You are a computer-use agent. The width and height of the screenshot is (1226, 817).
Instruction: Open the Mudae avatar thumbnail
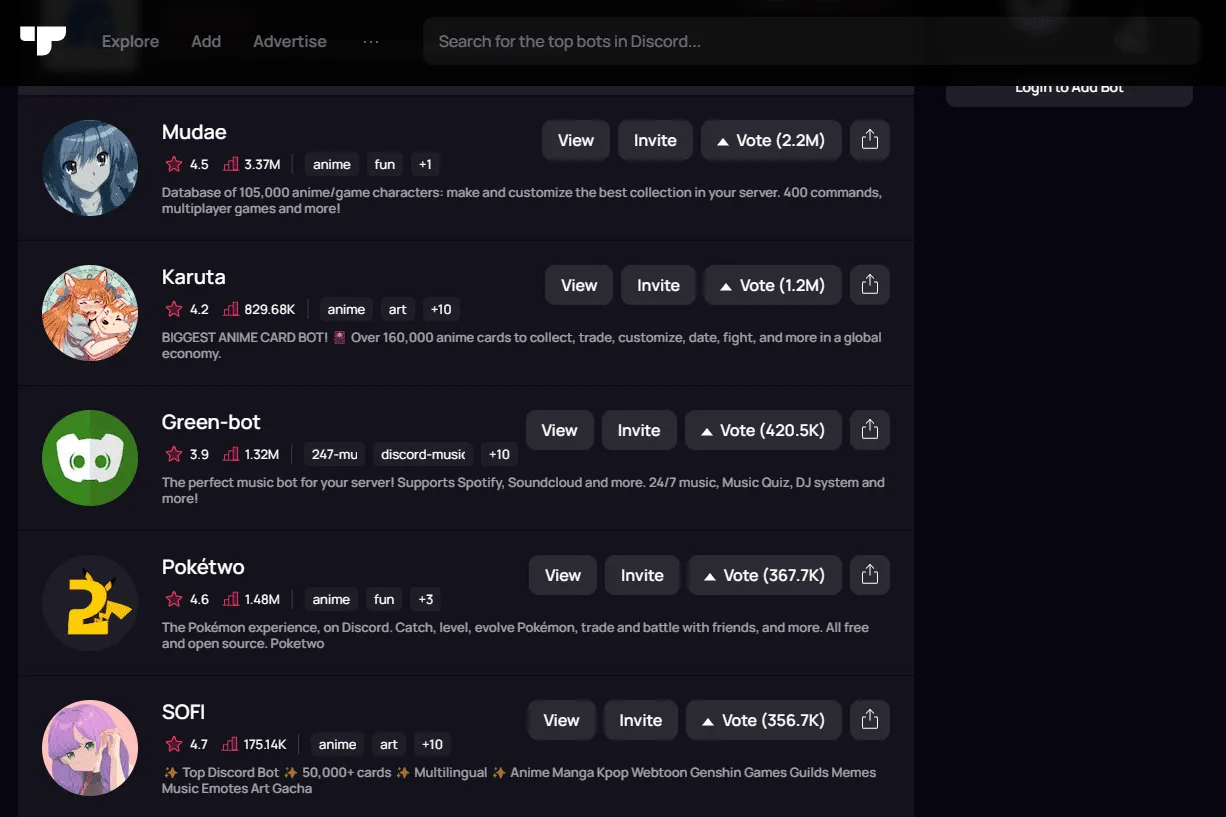click(x=90, y=168)
